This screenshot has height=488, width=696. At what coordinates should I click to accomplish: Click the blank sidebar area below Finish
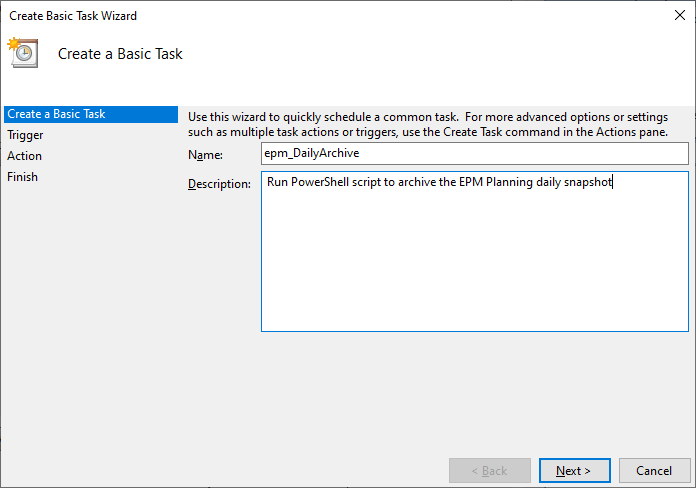point(90,320)
